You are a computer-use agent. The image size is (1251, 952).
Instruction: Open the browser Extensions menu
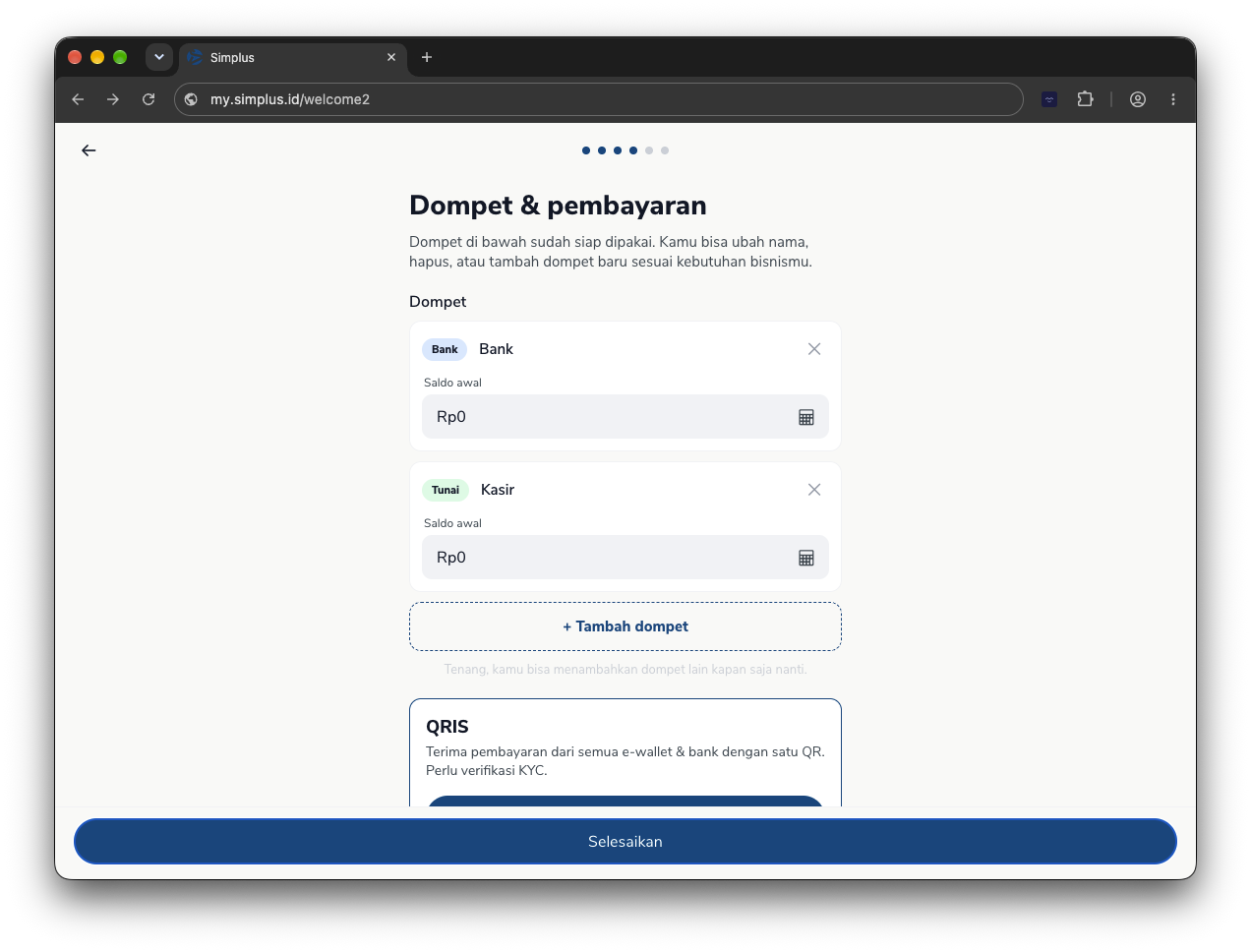(1085, 99)
